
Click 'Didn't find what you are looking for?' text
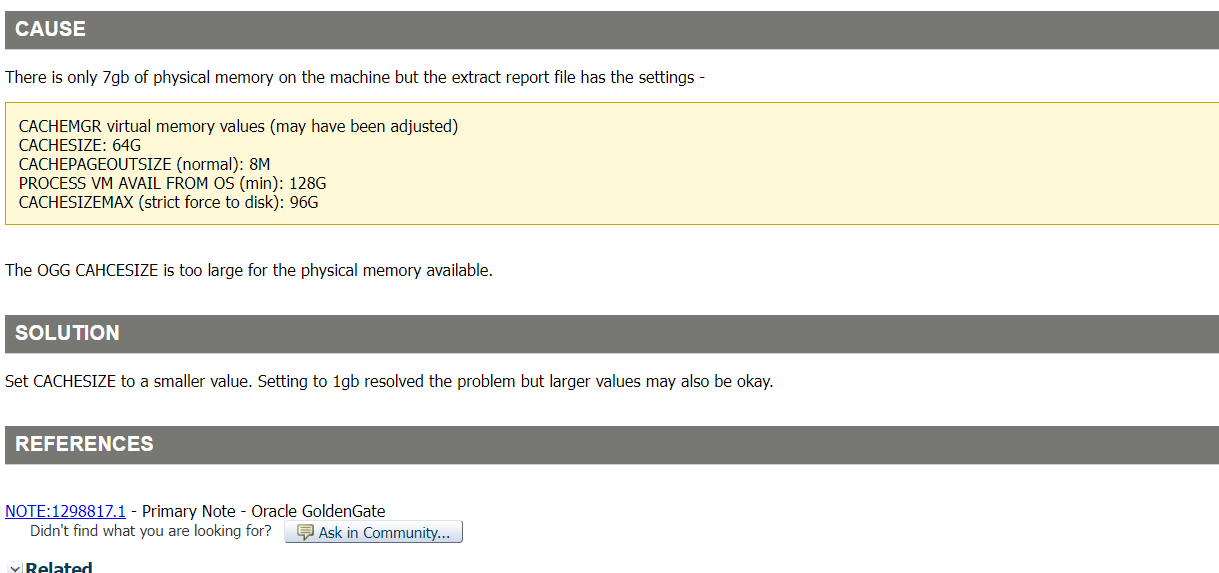151,531
